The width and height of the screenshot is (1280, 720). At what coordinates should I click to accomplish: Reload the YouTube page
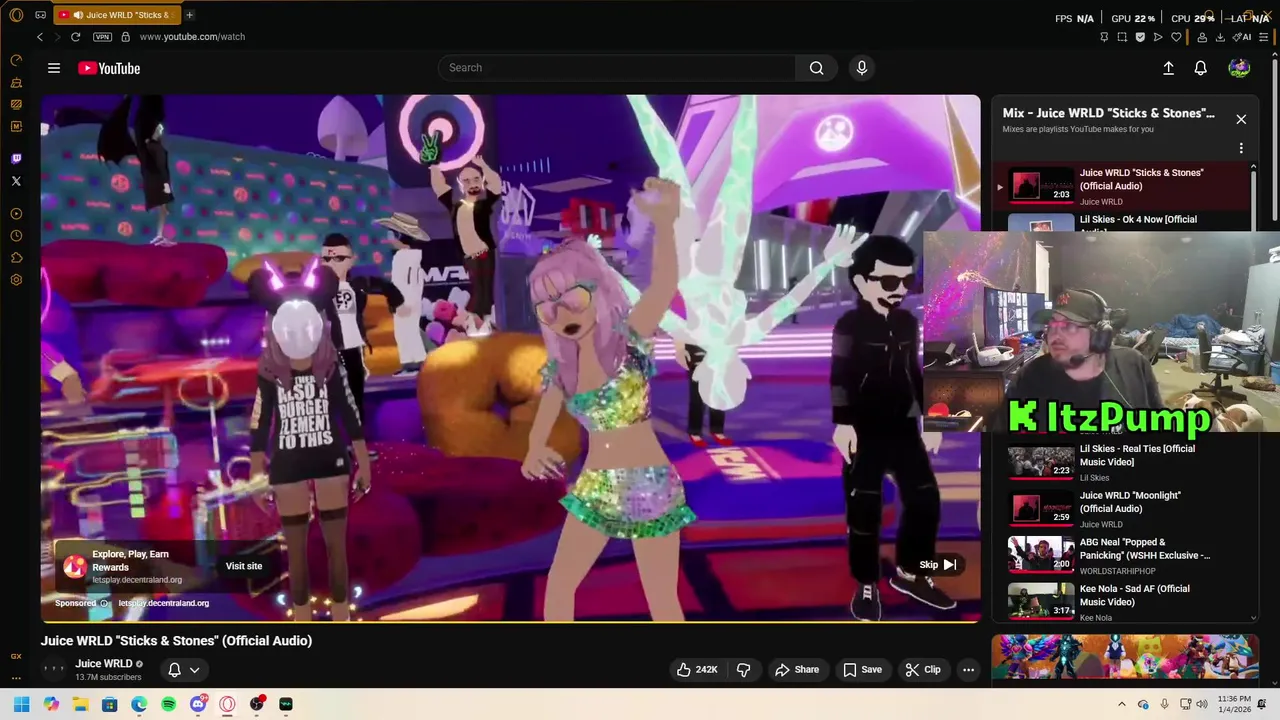[75, 37]
